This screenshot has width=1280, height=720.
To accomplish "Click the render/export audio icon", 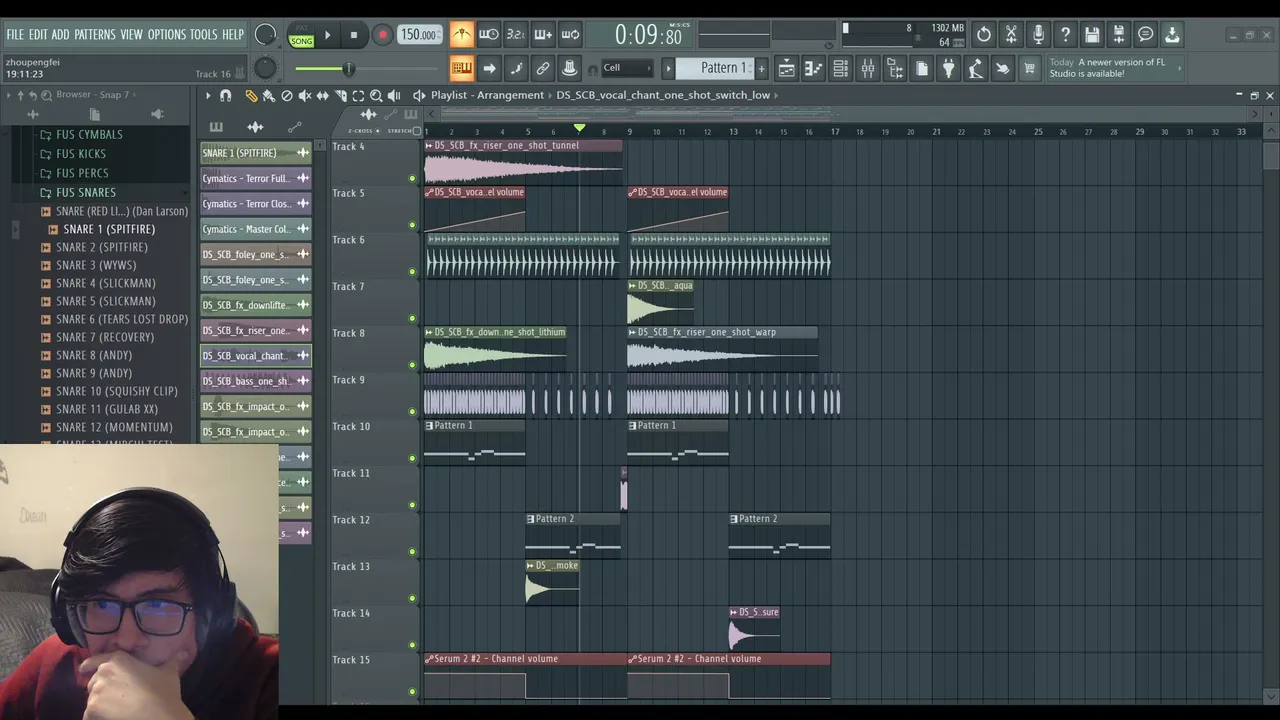I will pos(1119,35).
